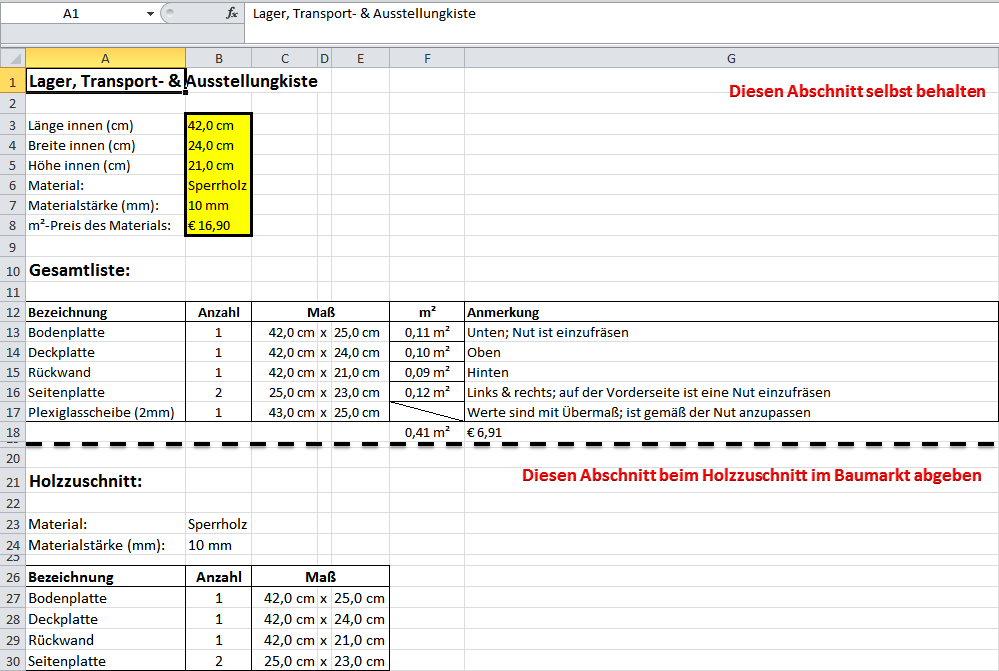This screenshot has width=999, height=671.
Task: Select column F header
Action: tap(427, 59)
